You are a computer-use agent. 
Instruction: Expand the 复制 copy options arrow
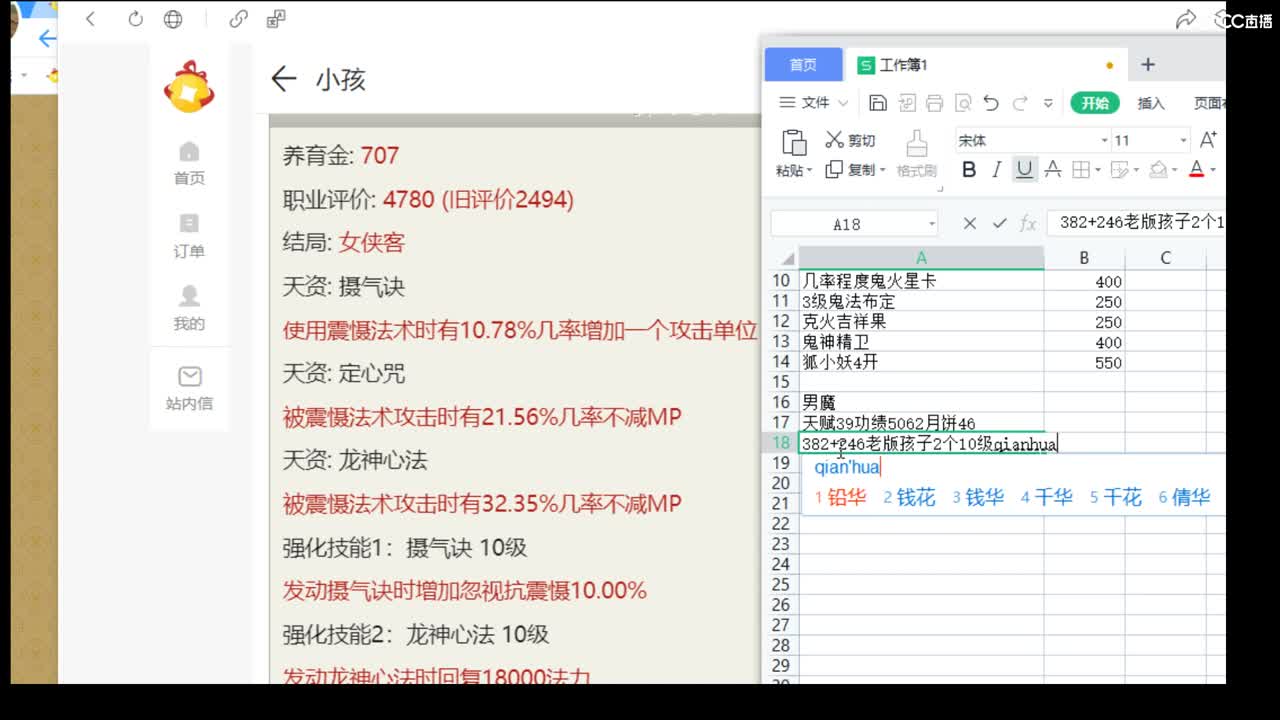[882, 171]
